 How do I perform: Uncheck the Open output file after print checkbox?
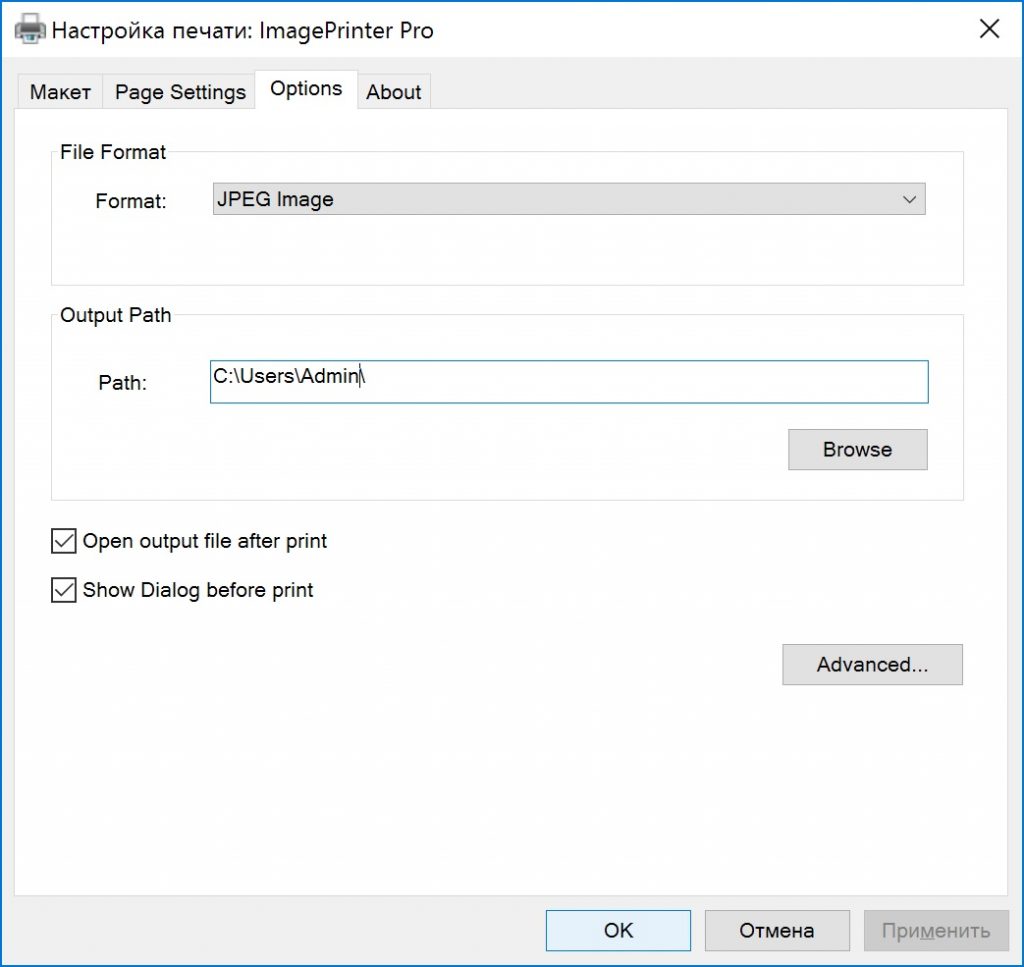click(x=64, y=541)
